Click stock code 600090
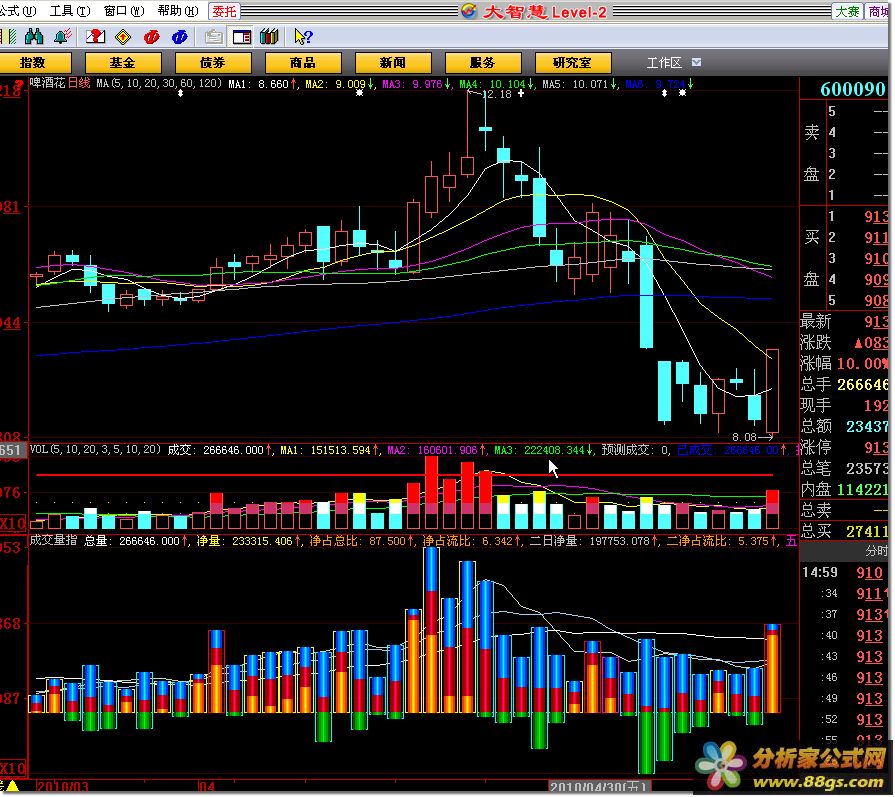The height and width of the screenshot is (797, 895). click(x=853, y=89)
